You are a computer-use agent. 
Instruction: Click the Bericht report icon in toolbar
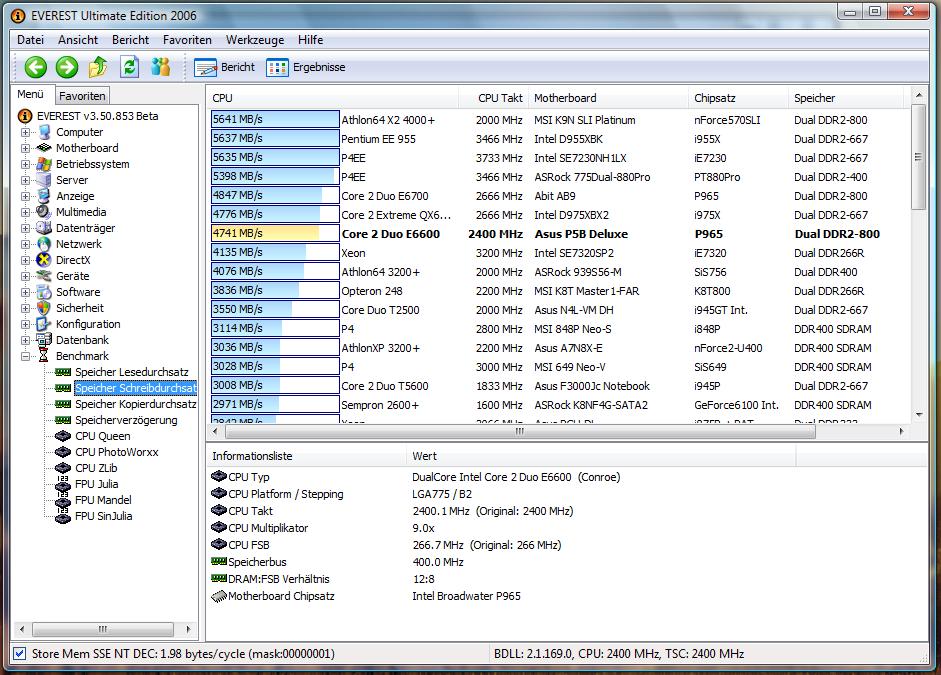(x=205, y=68)
